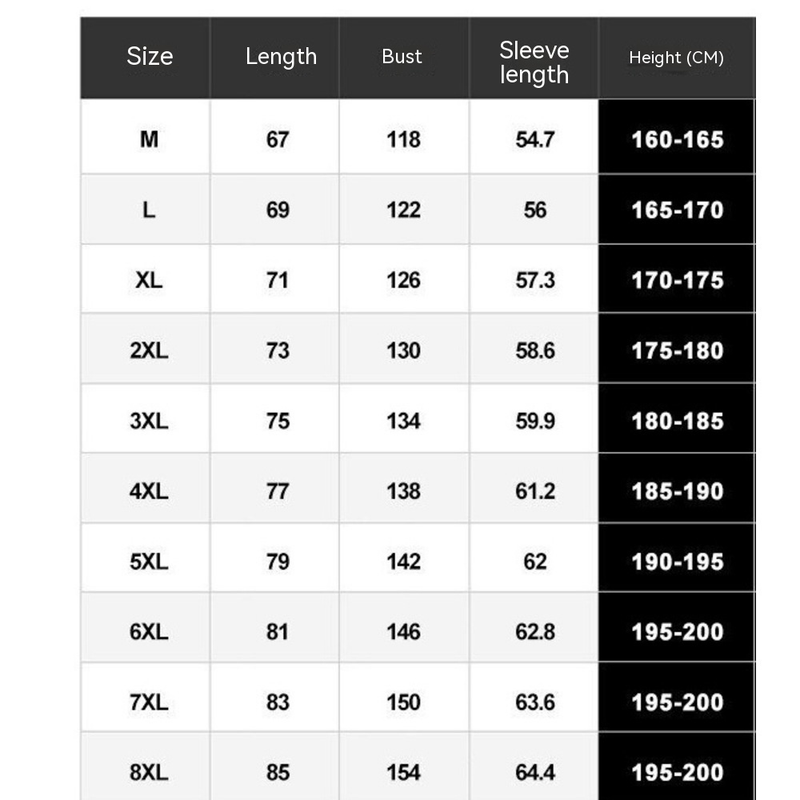Select the Bust column header
800x800 pixels.
[x=402, y=57]
